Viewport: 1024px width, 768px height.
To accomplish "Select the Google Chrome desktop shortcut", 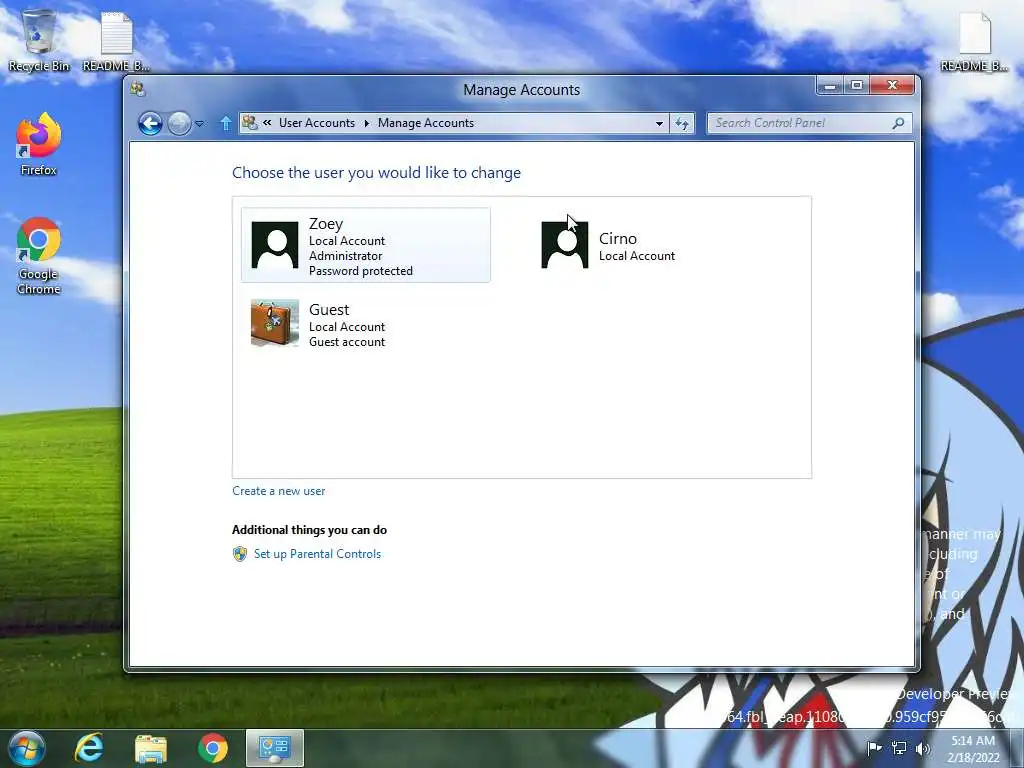I will (x=39, y=256).
